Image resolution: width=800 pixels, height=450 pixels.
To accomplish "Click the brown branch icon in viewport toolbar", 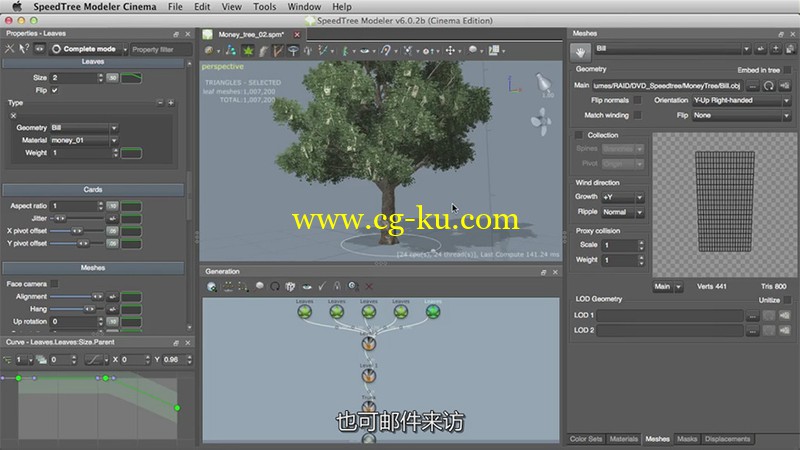I will (278, 51).
